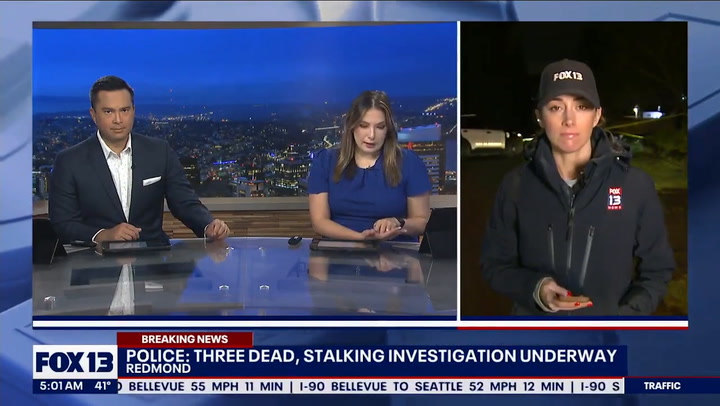This screenshot has height=406, width=720.
Task: Click the 5:01 AM time display
Action: click(x=61, y=386)
